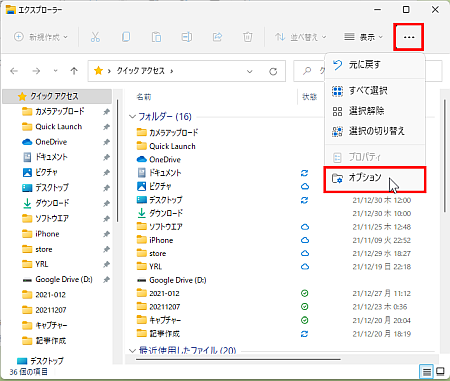Go back with the left arrow

coord(14,71)
